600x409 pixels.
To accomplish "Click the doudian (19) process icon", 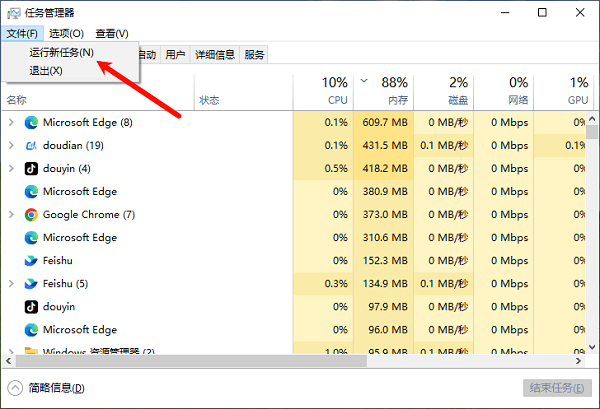I will [x=32, y=145].
